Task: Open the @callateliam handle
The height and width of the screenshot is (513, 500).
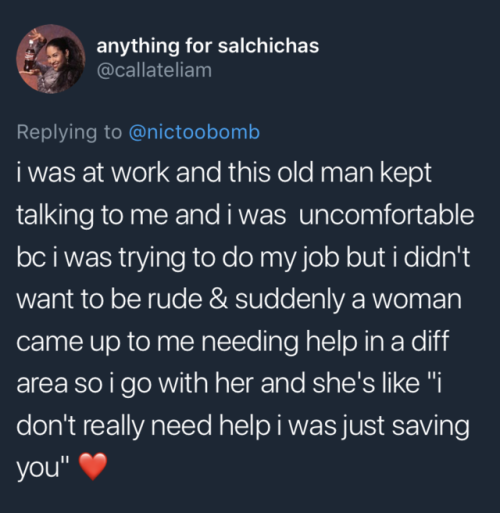Action: [154, 70]
